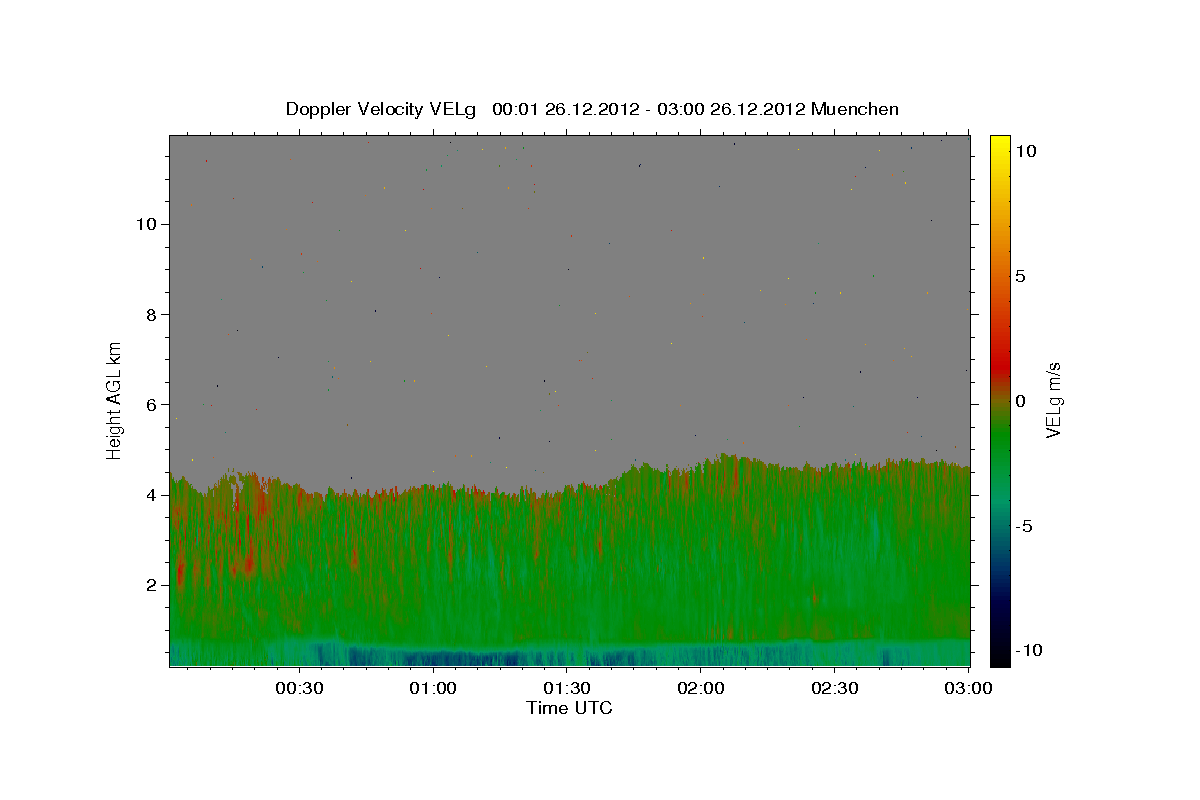Click the height tick label 8

(150, 314)
